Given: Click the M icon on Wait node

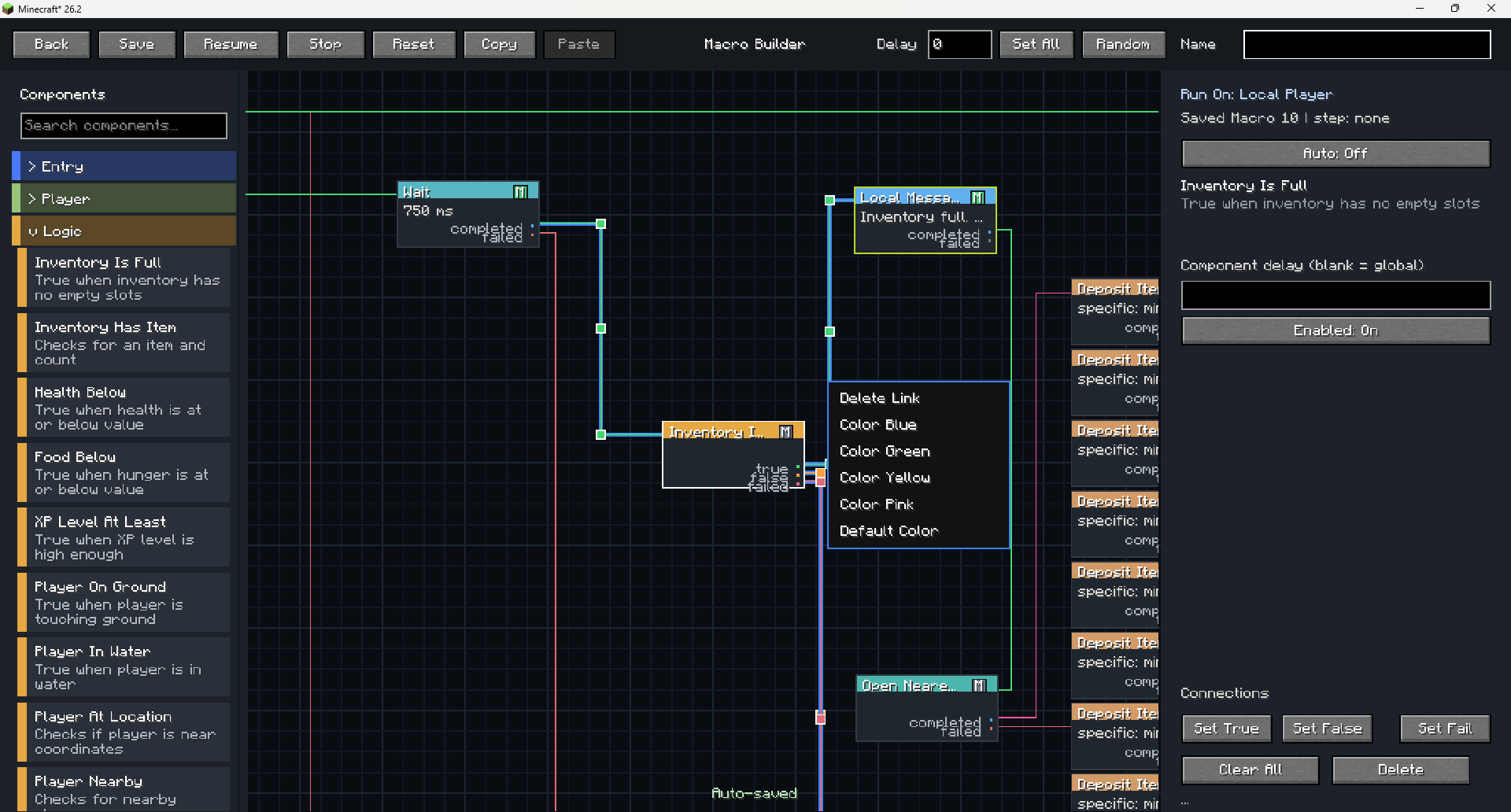Looking at the screenshot, I should click(520, 192).
